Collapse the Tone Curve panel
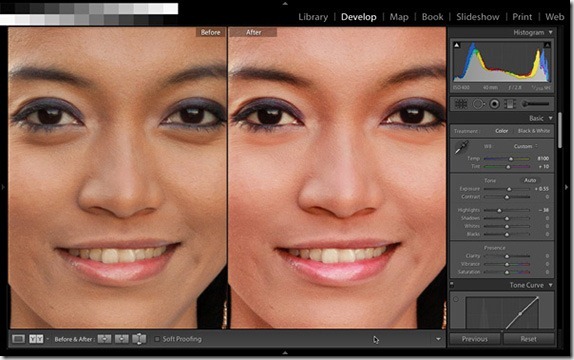Viewport: 574px width, 360px height. pyautogui.click(x=550, y=285)
